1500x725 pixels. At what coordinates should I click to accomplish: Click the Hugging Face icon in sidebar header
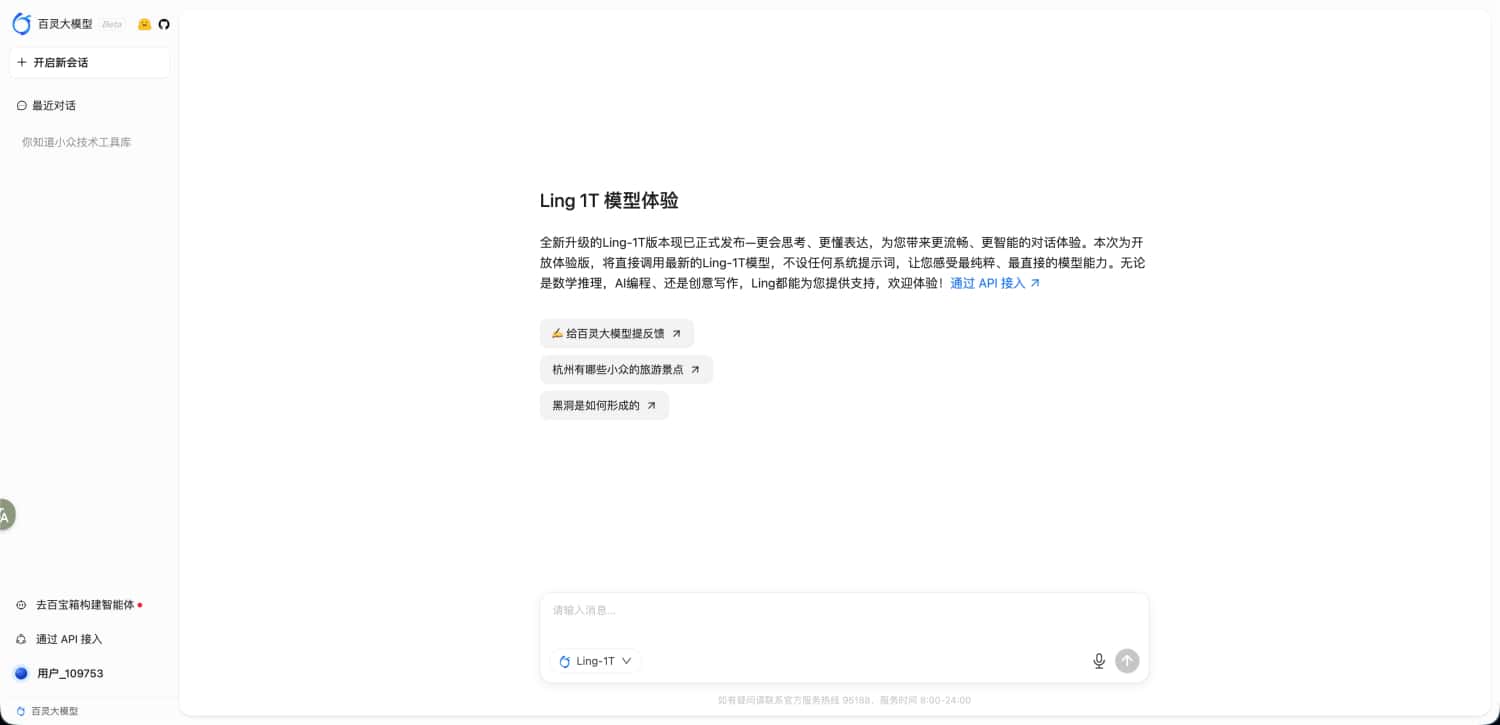pyautogui.click(x=144, y=24)
